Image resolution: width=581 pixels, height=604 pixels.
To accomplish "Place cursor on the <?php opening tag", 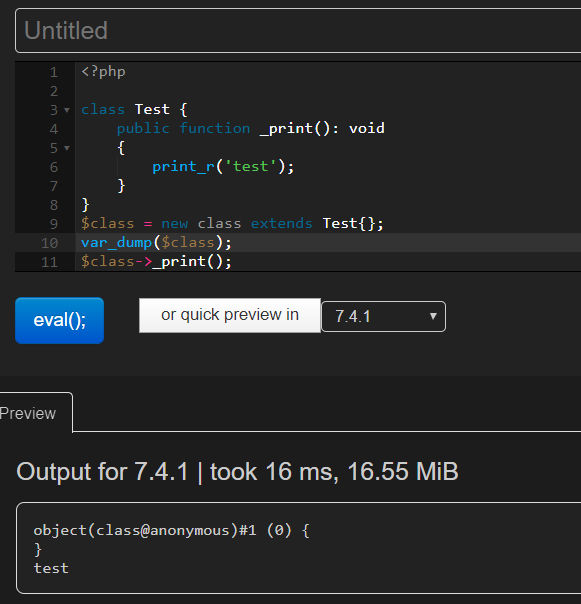I will 103,72.
